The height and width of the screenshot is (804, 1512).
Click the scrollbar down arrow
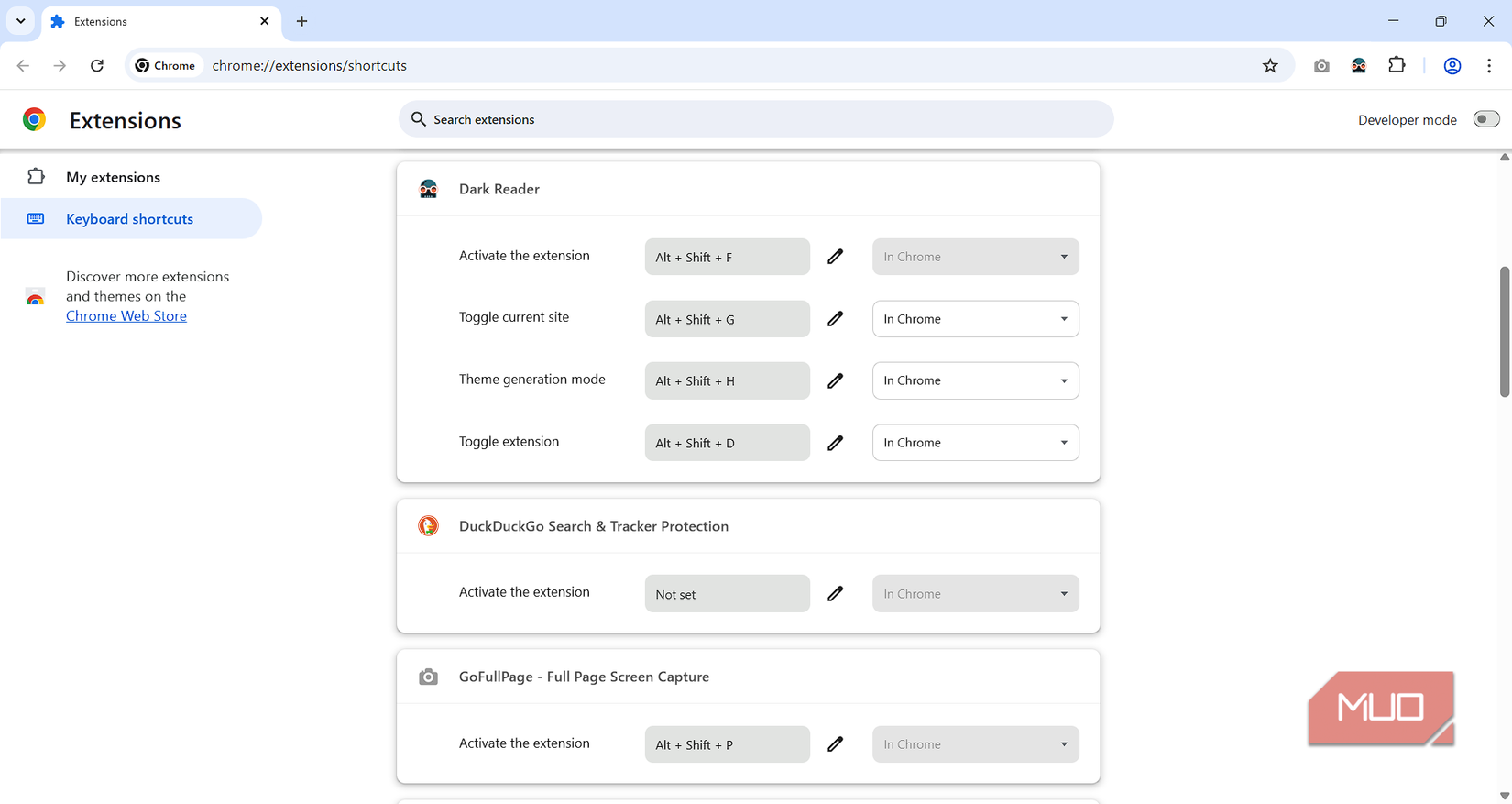[x=1505, y=796]
